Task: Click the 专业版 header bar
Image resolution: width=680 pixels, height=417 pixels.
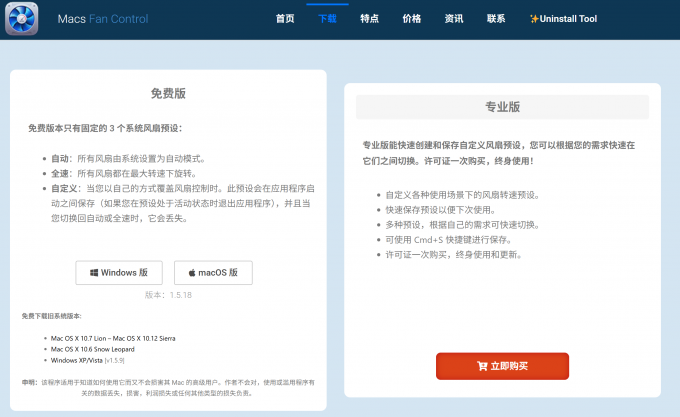Action: 502,107
